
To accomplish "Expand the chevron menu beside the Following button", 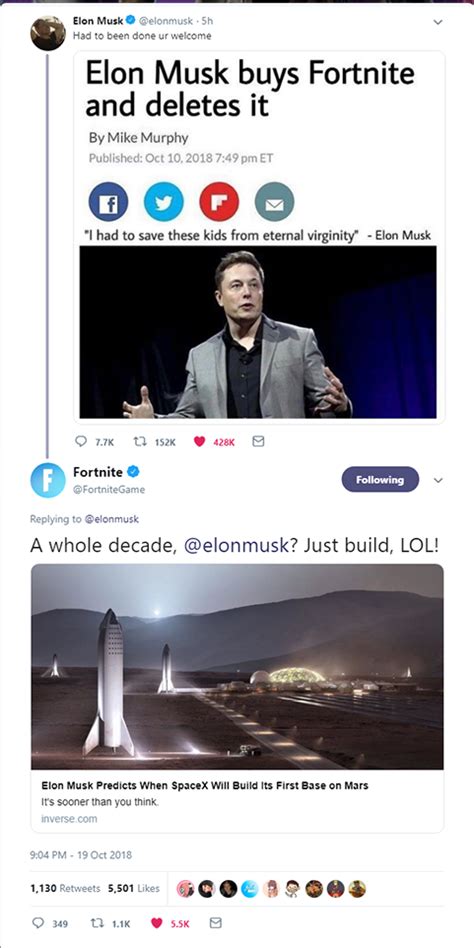I will pyautogui.click(x=438, y=481).
